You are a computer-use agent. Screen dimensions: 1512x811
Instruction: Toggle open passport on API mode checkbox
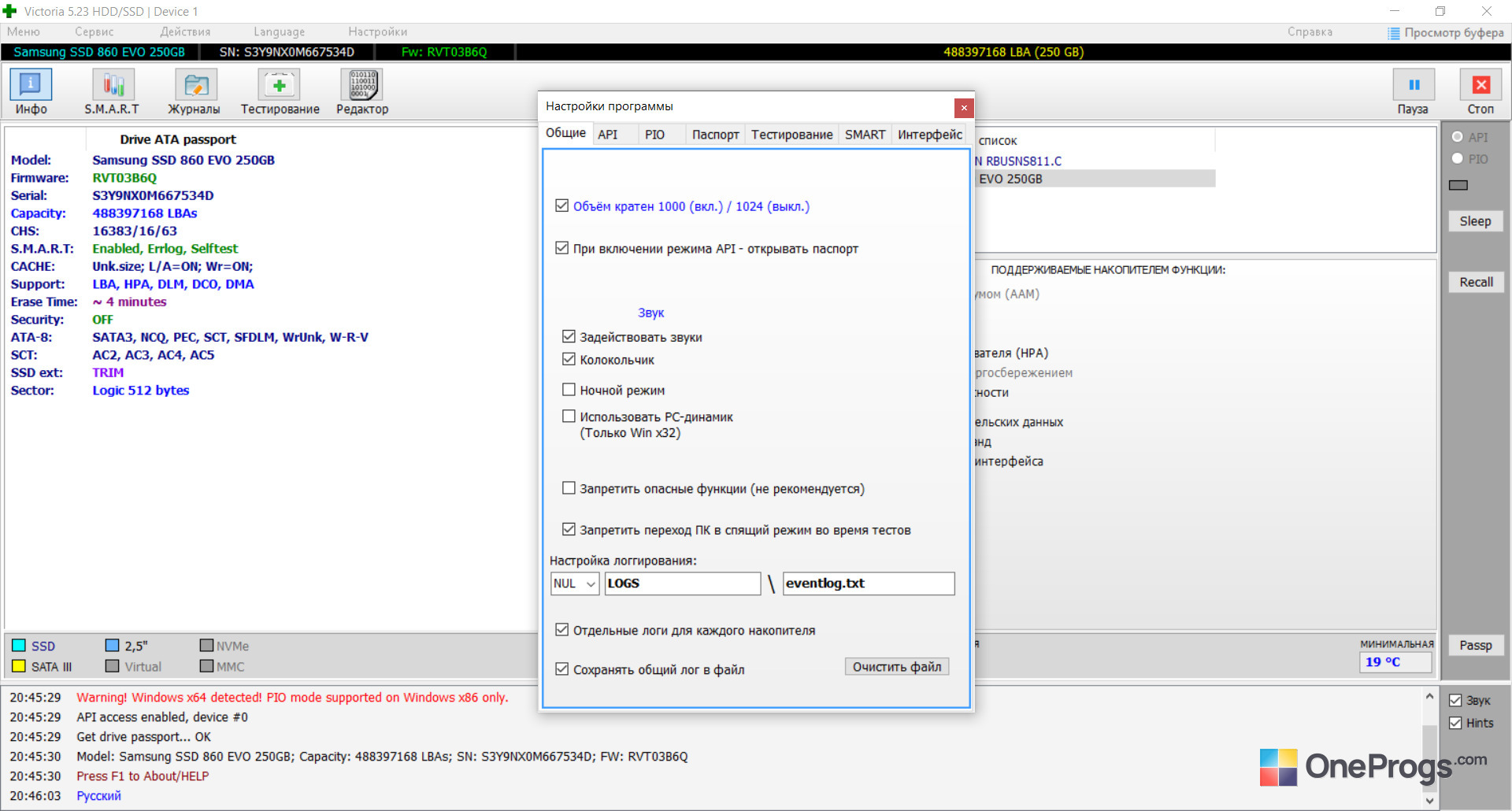[x=561, y=248]
